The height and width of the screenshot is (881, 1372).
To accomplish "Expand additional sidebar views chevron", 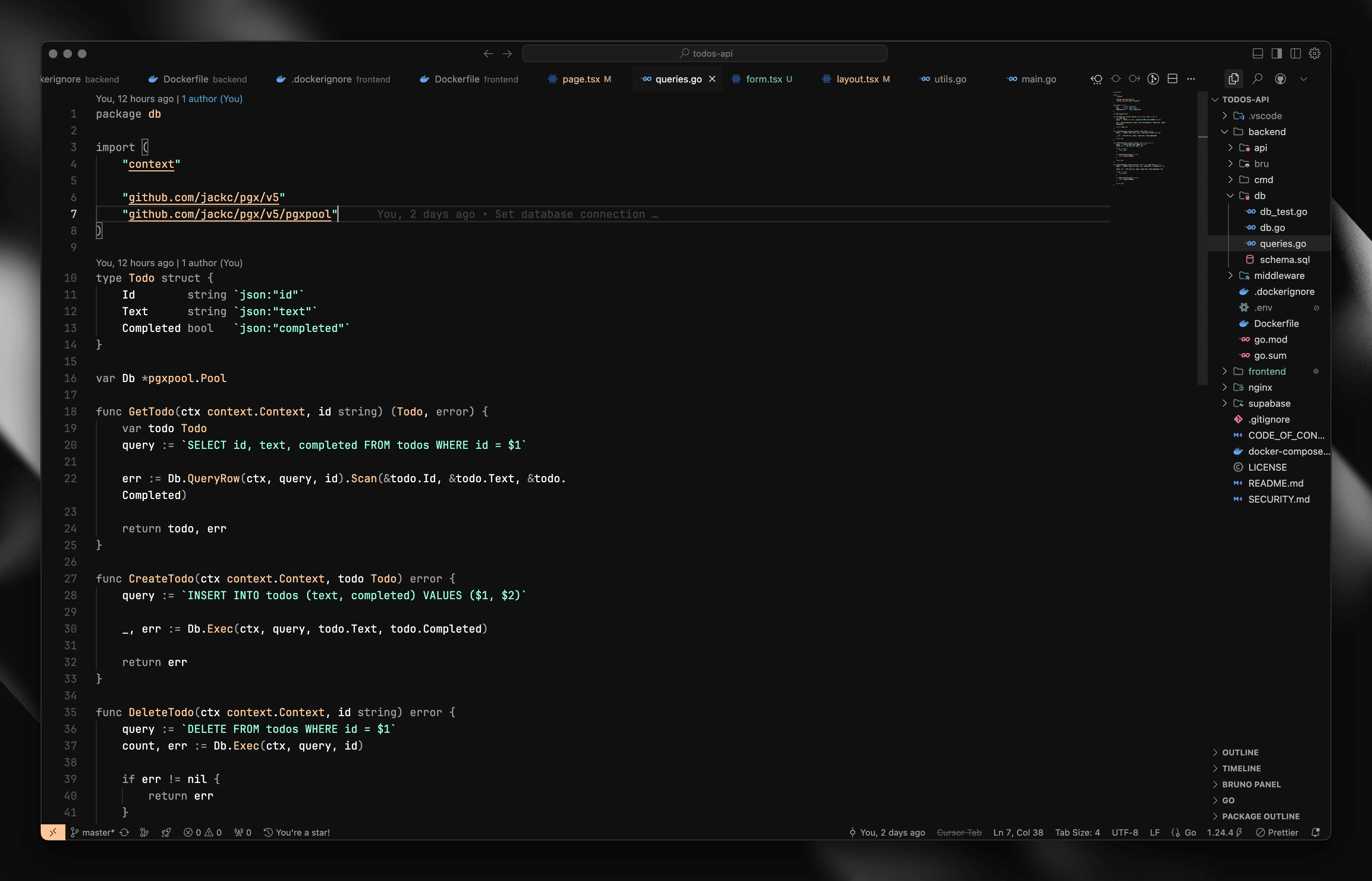I will click(1303, 79).
